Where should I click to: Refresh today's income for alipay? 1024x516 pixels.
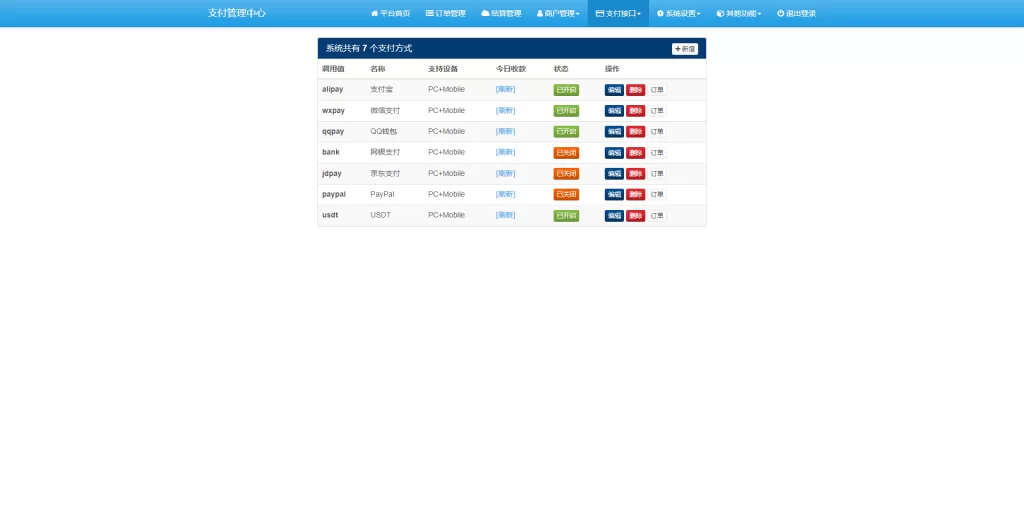[505, 90]
